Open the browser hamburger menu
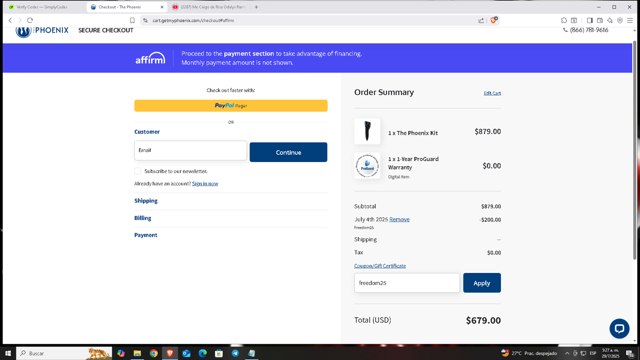Image resolution: width=640 pixels, height=360 pixels. [630, 20]
